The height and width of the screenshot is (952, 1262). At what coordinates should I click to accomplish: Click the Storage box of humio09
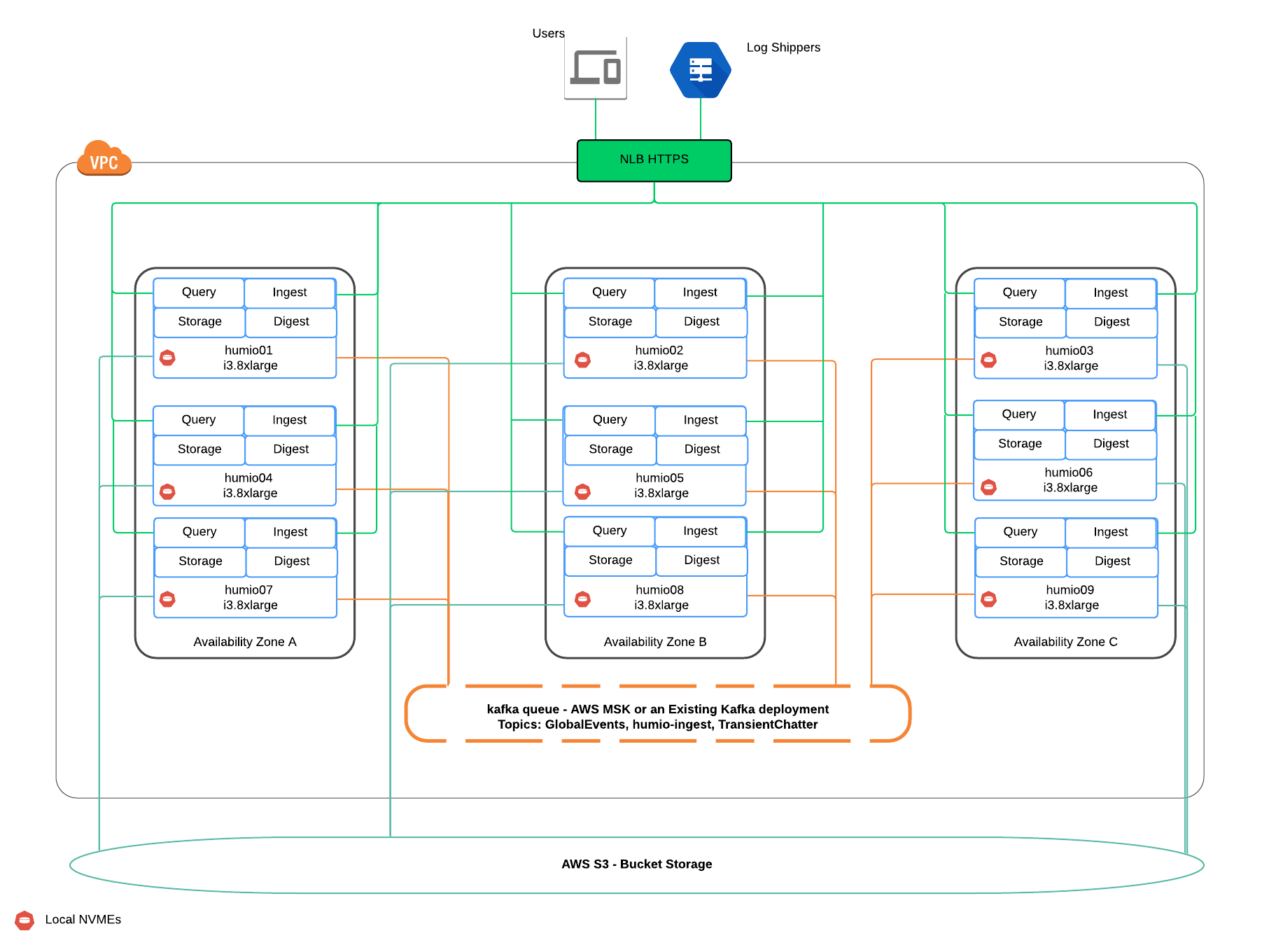(x=1021, y=561)
